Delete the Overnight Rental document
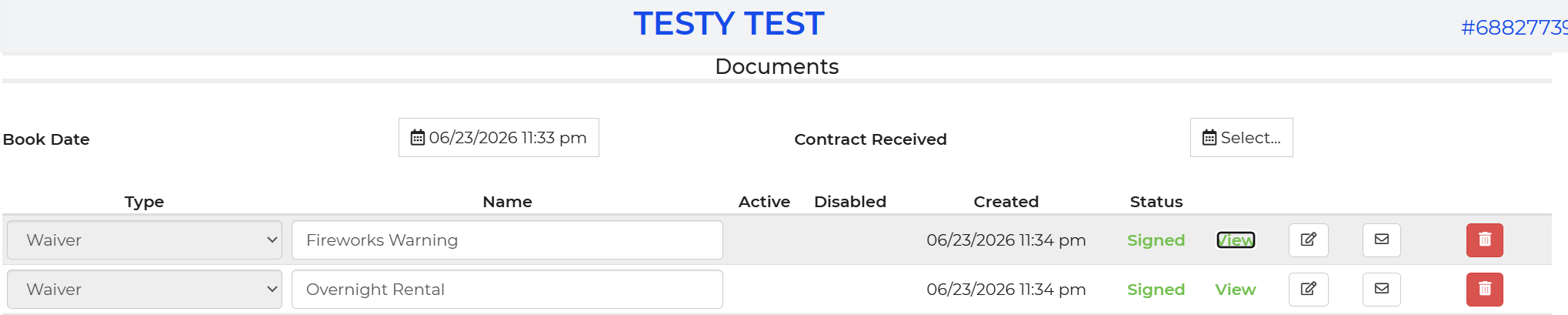Image resolution: width=1568 pixels, height=315 pixels. click(x=1485, y=290)
